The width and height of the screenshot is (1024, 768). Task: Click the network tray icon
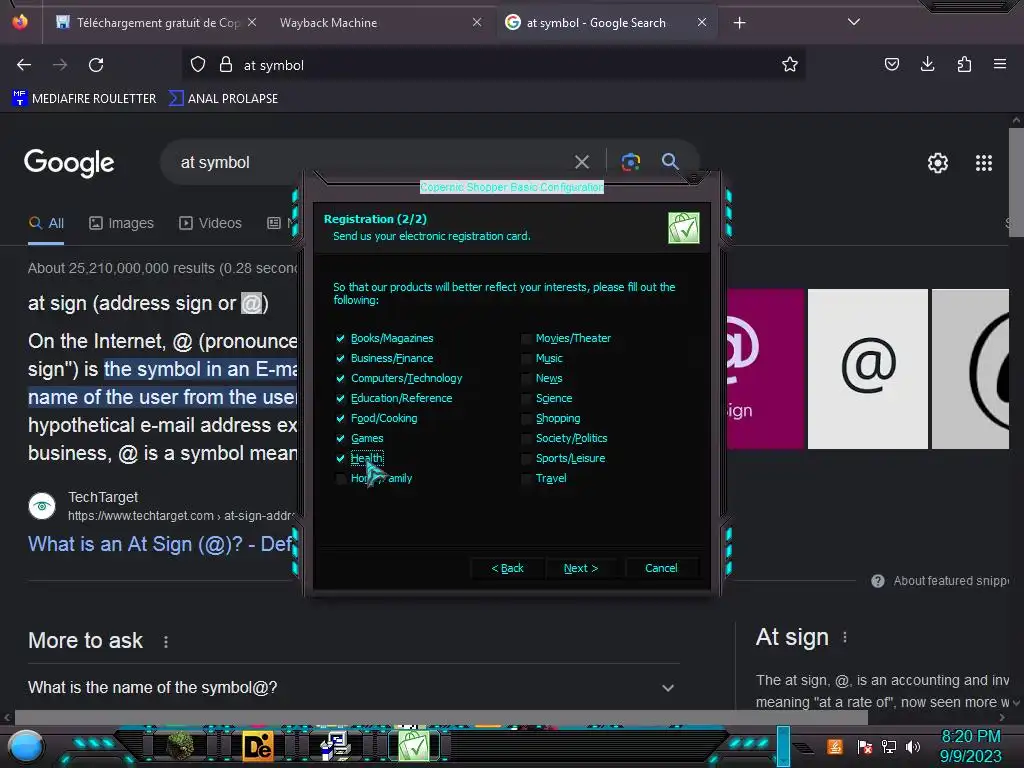pyautogui.click(x=889, y=746)
